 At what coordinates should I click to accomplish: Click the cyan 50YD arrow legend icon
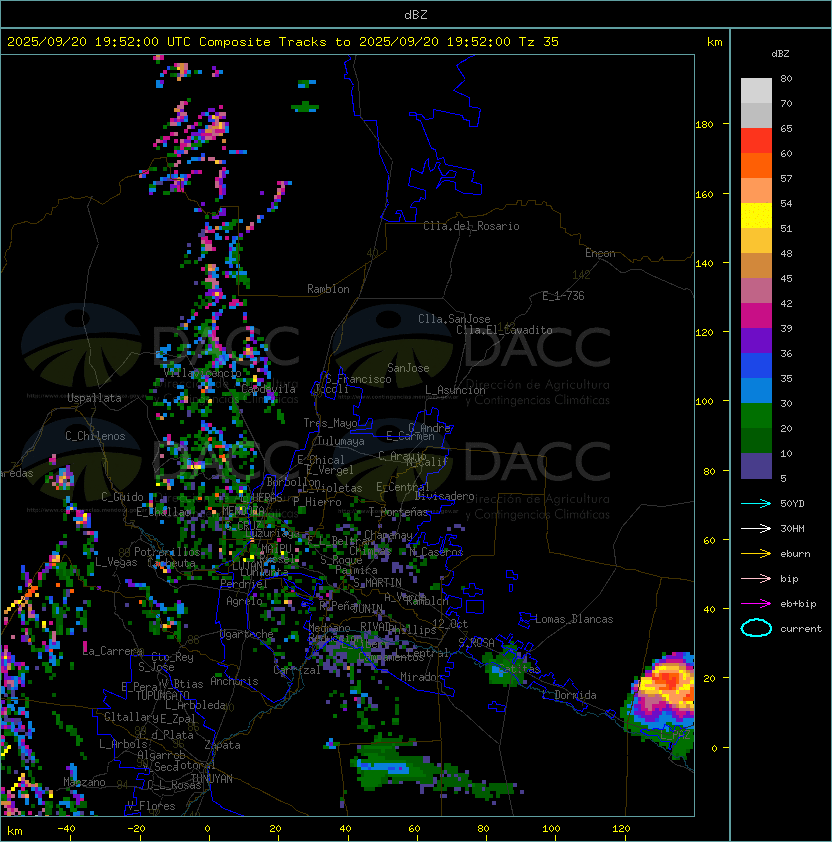(756, 504)
